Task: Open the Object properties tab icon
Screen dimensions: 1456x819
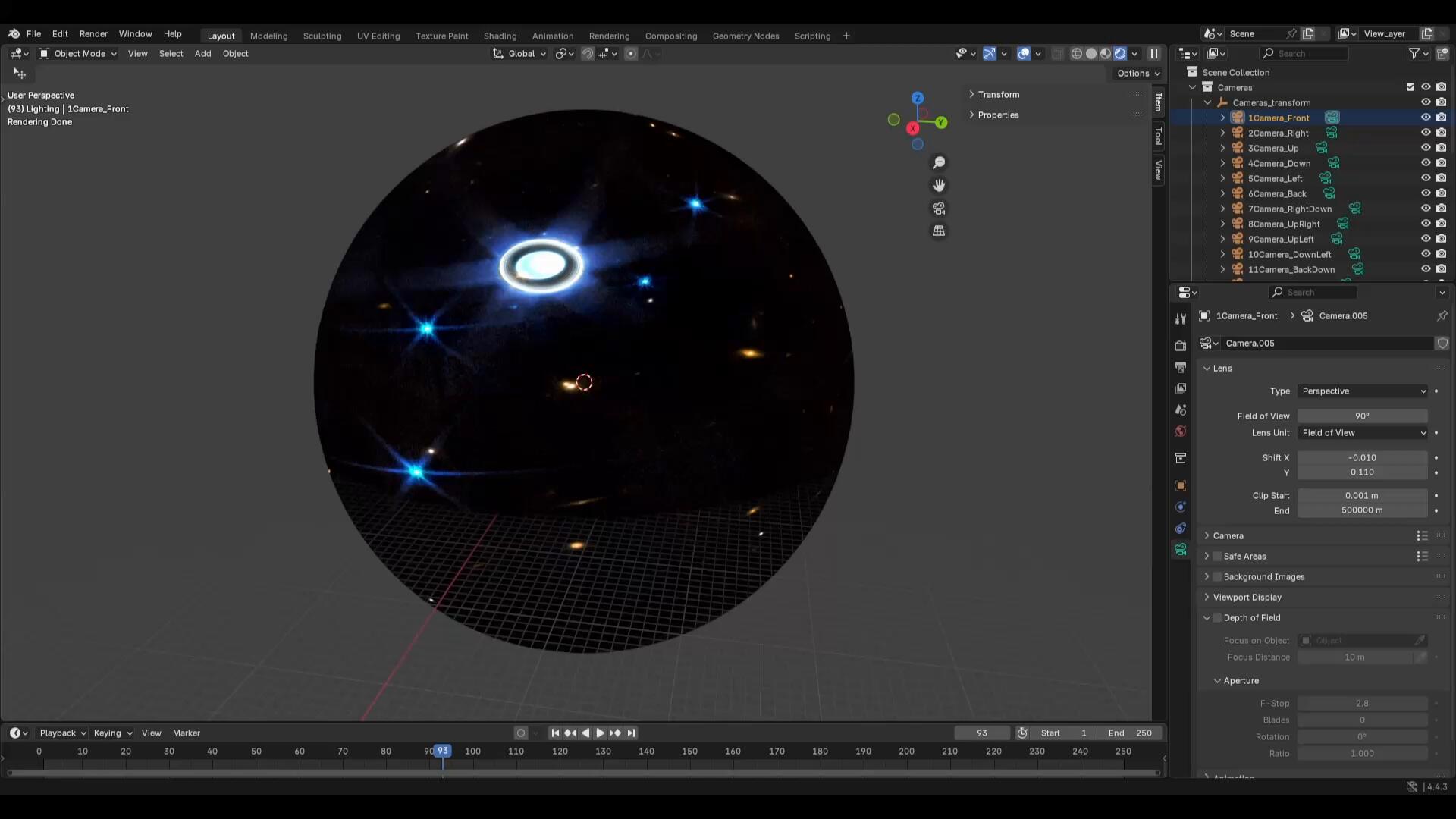Action: (x=1181, y=485)
